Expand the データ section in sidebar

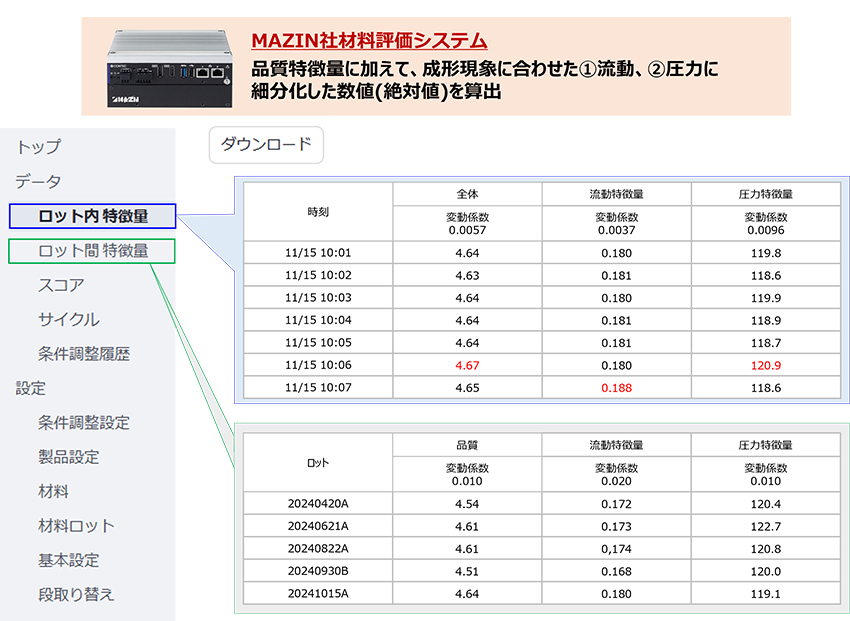tap(38, 182)
